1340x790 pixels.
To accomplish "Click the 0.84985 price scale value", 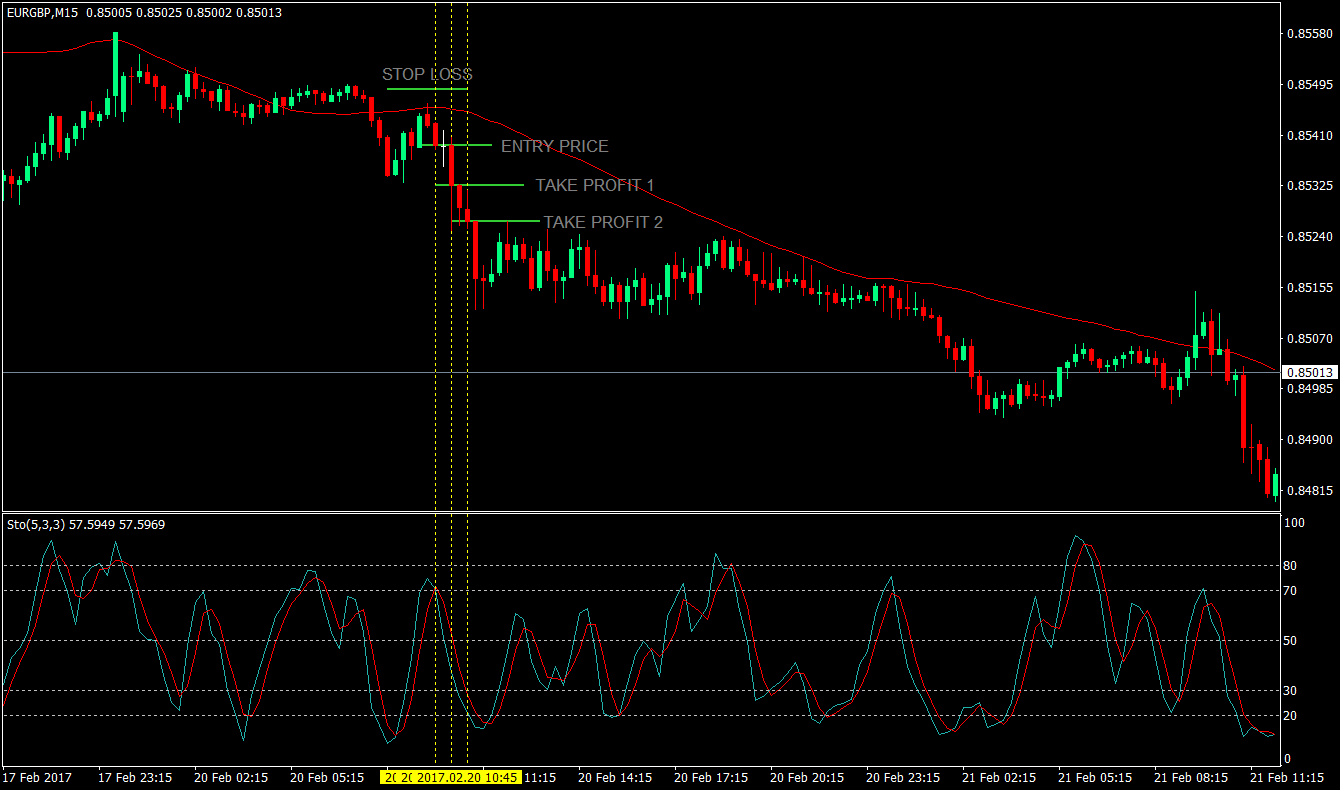I will [1308, 389].
